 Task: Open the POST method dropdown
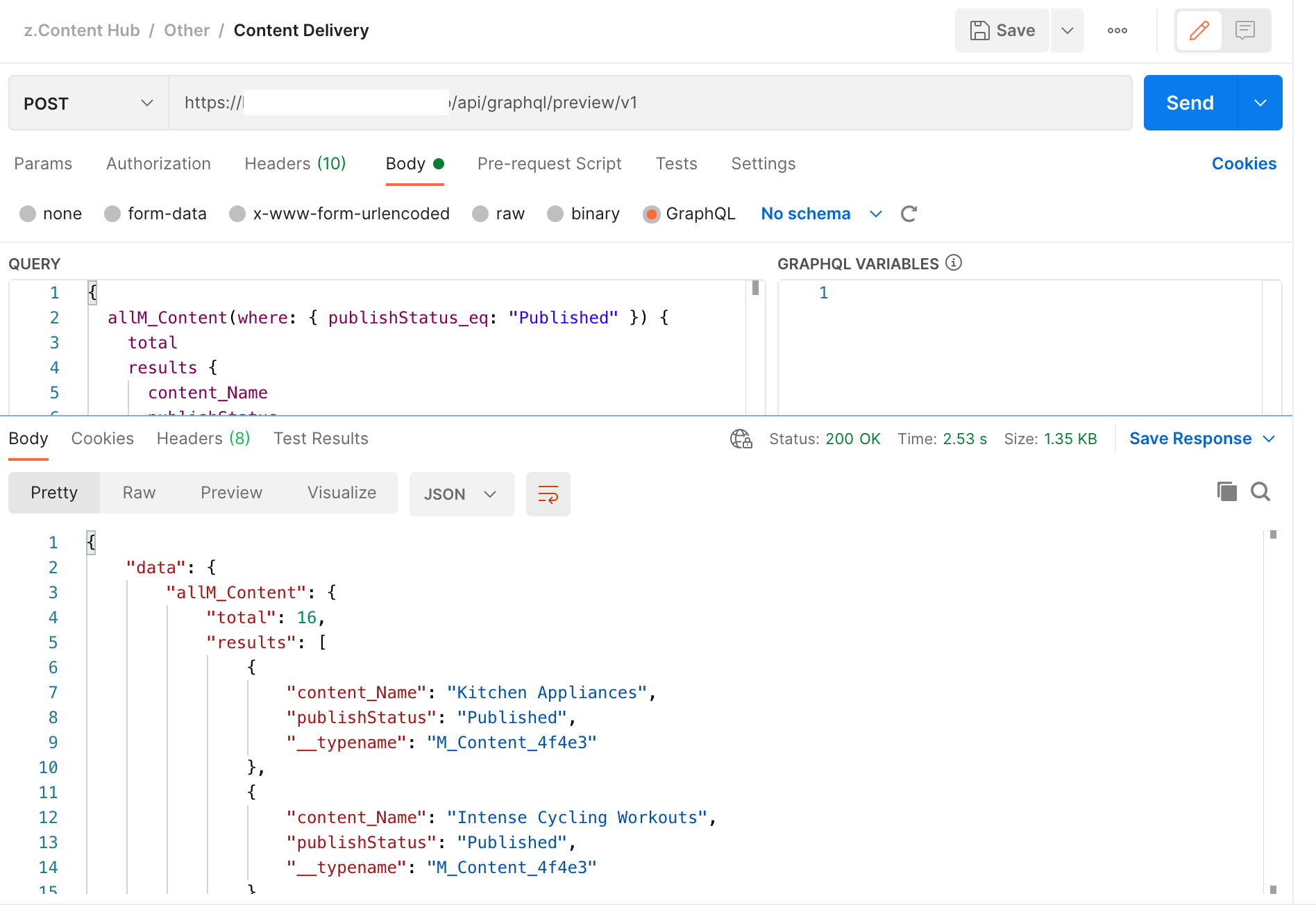[89, 103]
